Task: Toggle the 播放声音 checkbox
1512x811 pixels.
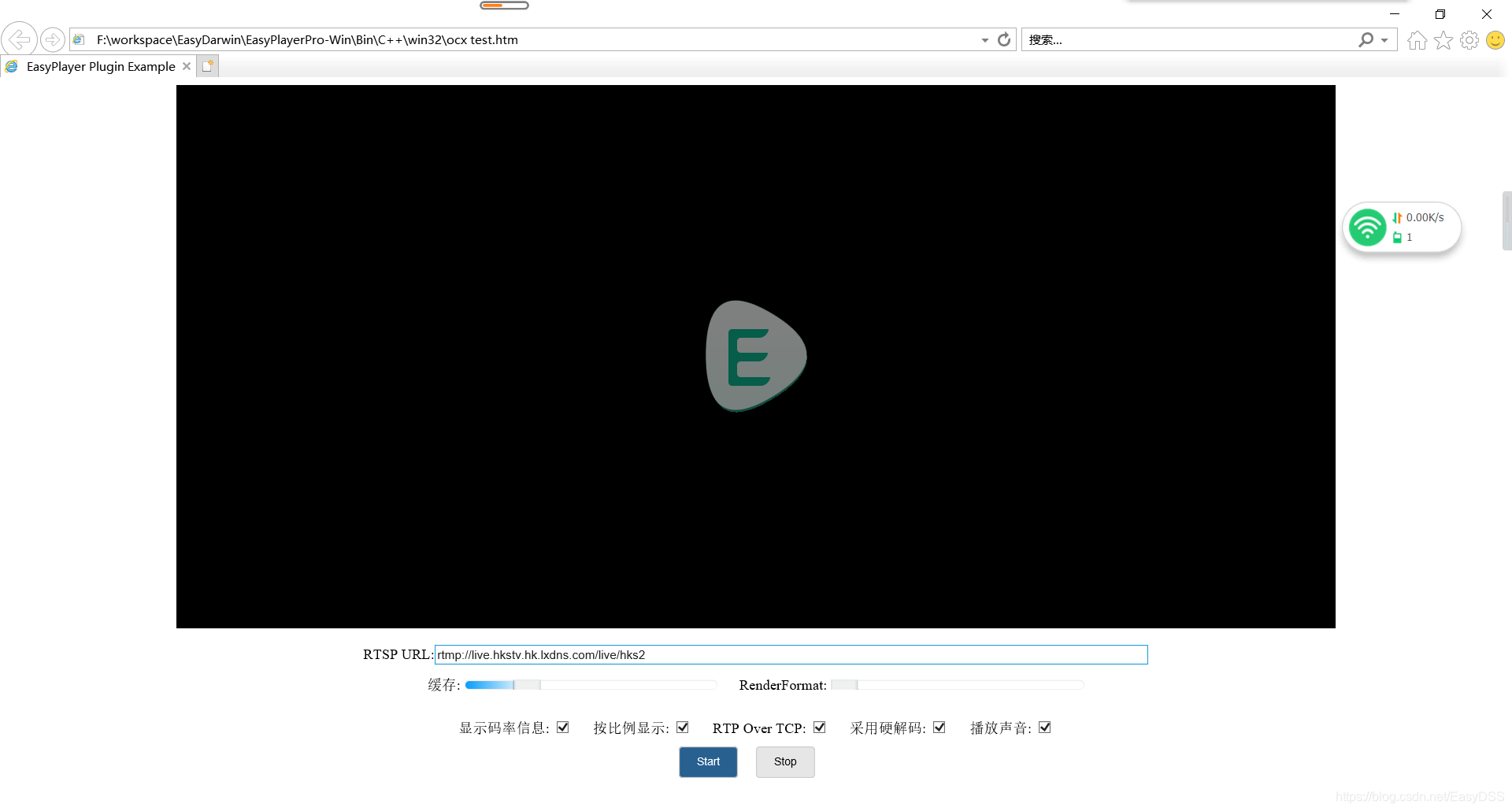Action: point(1044,728)
